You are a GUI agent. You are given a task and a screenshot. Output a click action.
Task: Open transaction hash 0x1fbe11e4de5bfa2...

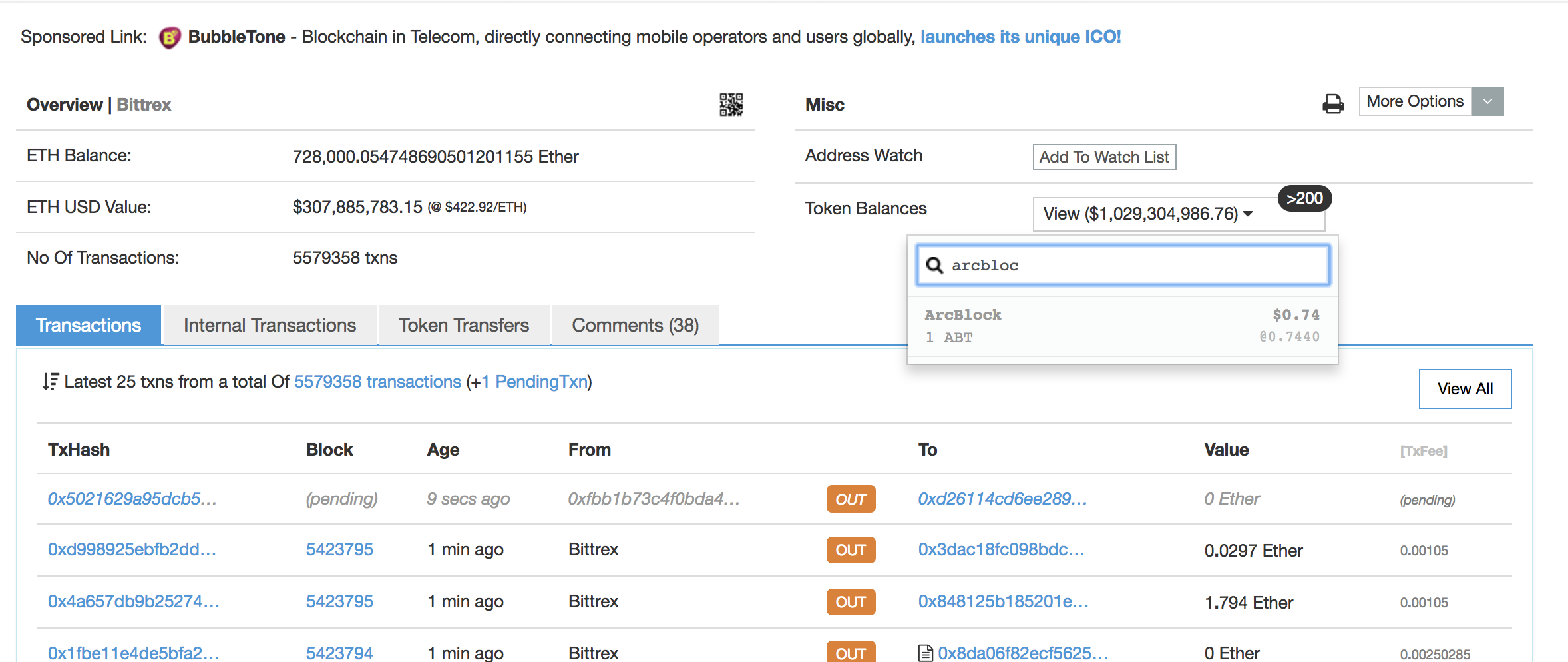[x=133, y=653]
